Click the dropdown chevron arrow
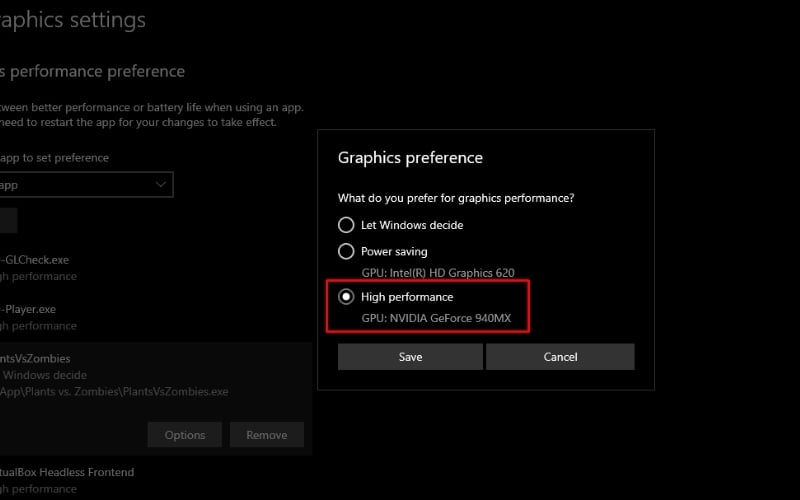The image size is (800, 500). coord(162,185)
